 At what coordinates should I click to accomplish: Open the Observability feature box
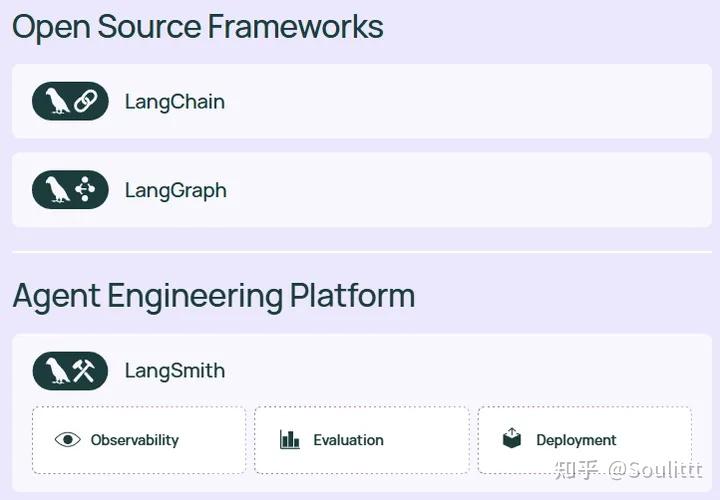click(138, 440)
